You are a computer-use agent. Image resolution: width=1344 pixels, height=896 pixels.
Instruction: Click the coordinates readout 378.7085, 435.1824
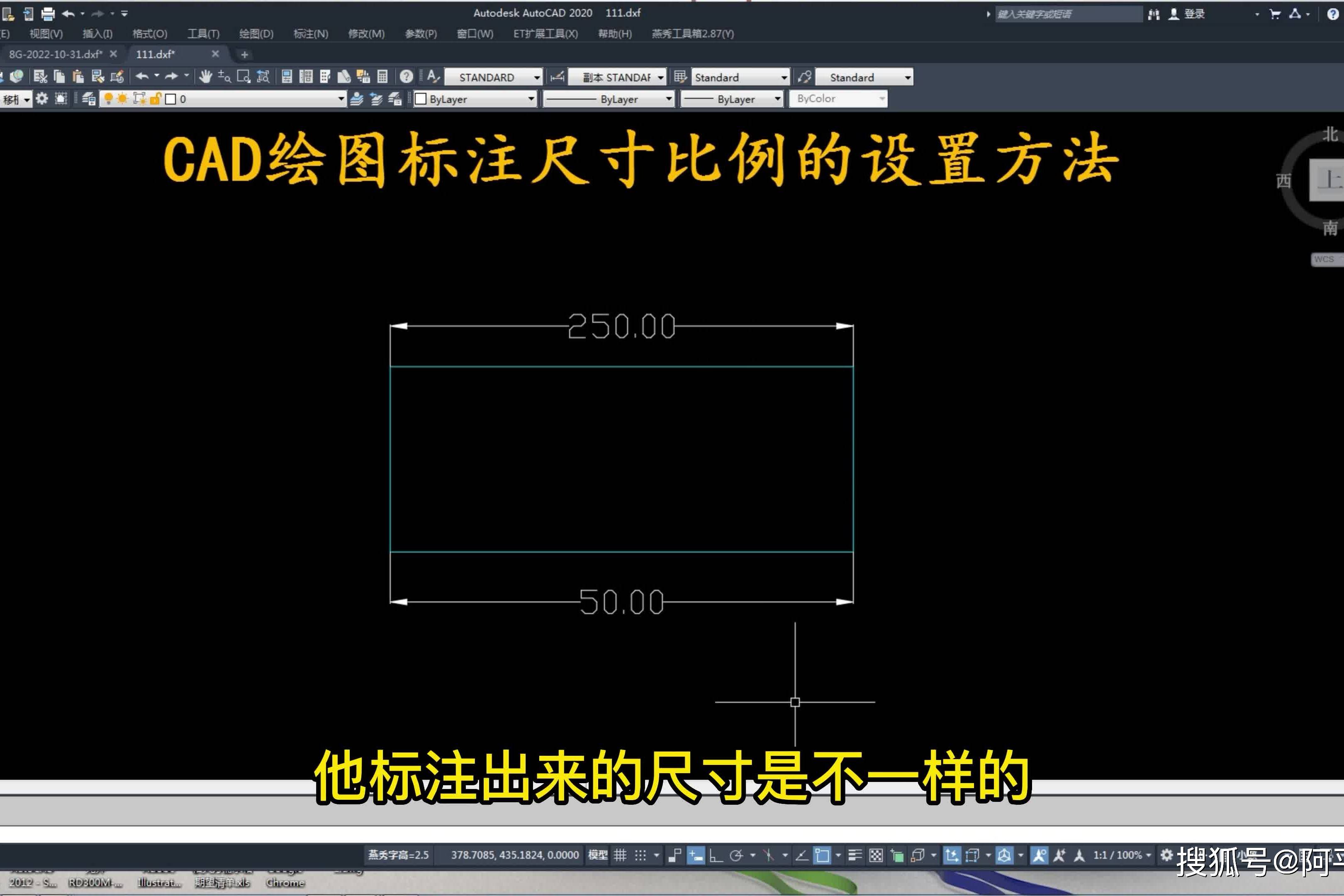click(x=515, y=855)
